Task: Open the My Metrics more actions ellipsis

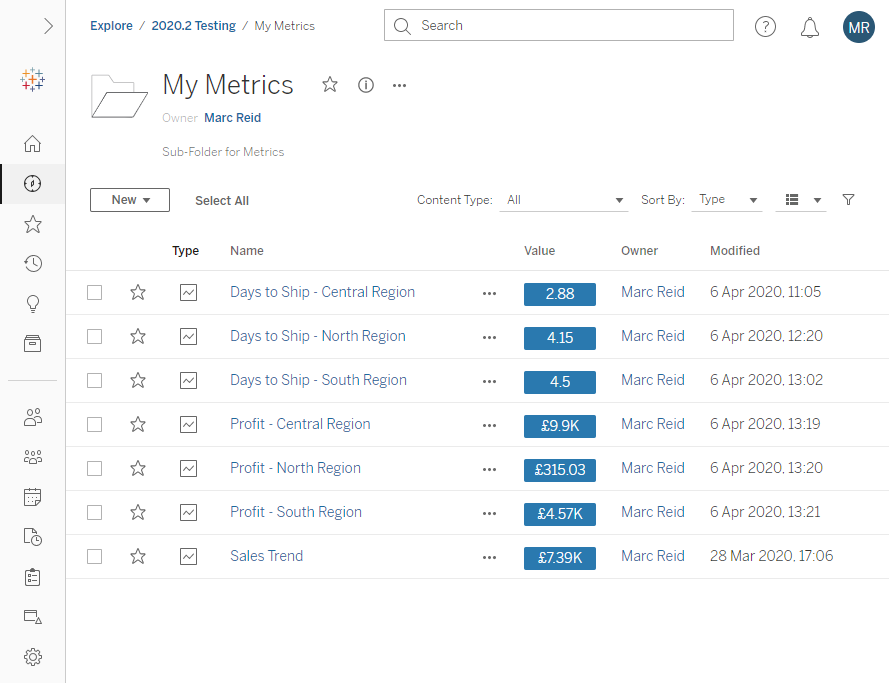Action: [x=400, y=85]
